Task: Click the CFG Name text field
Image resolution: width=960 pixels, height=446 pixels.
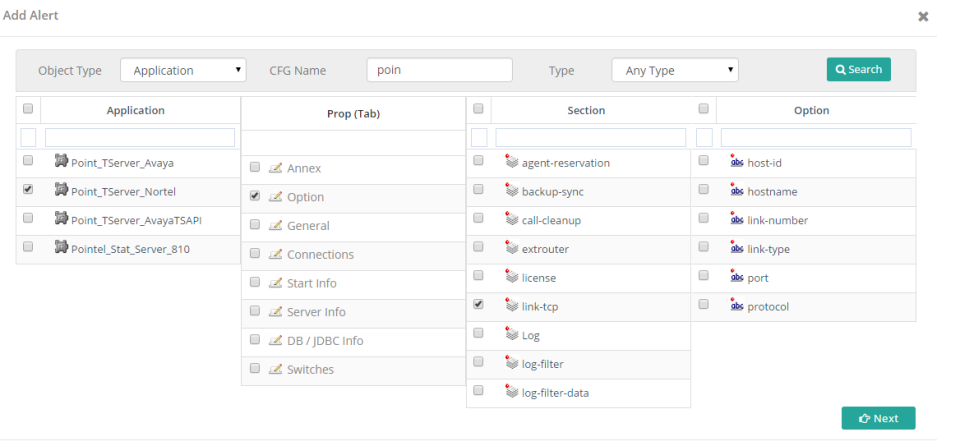Action: 439,70
